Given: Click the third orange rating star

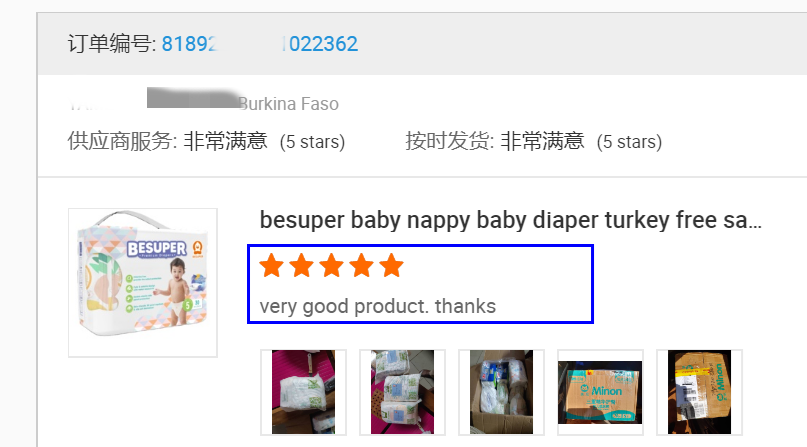Looking at the screenshot, I should [331, 265].
